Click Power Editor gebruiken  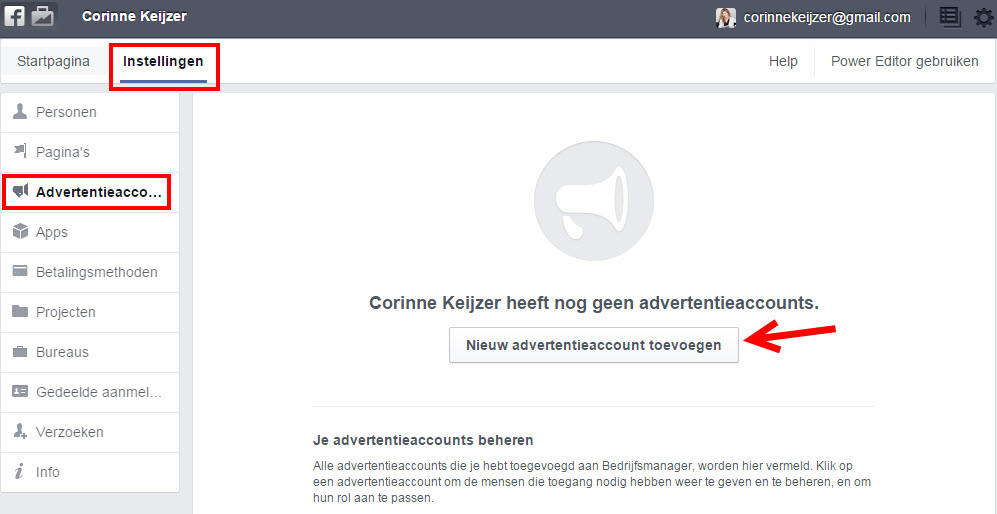[905, 62]
